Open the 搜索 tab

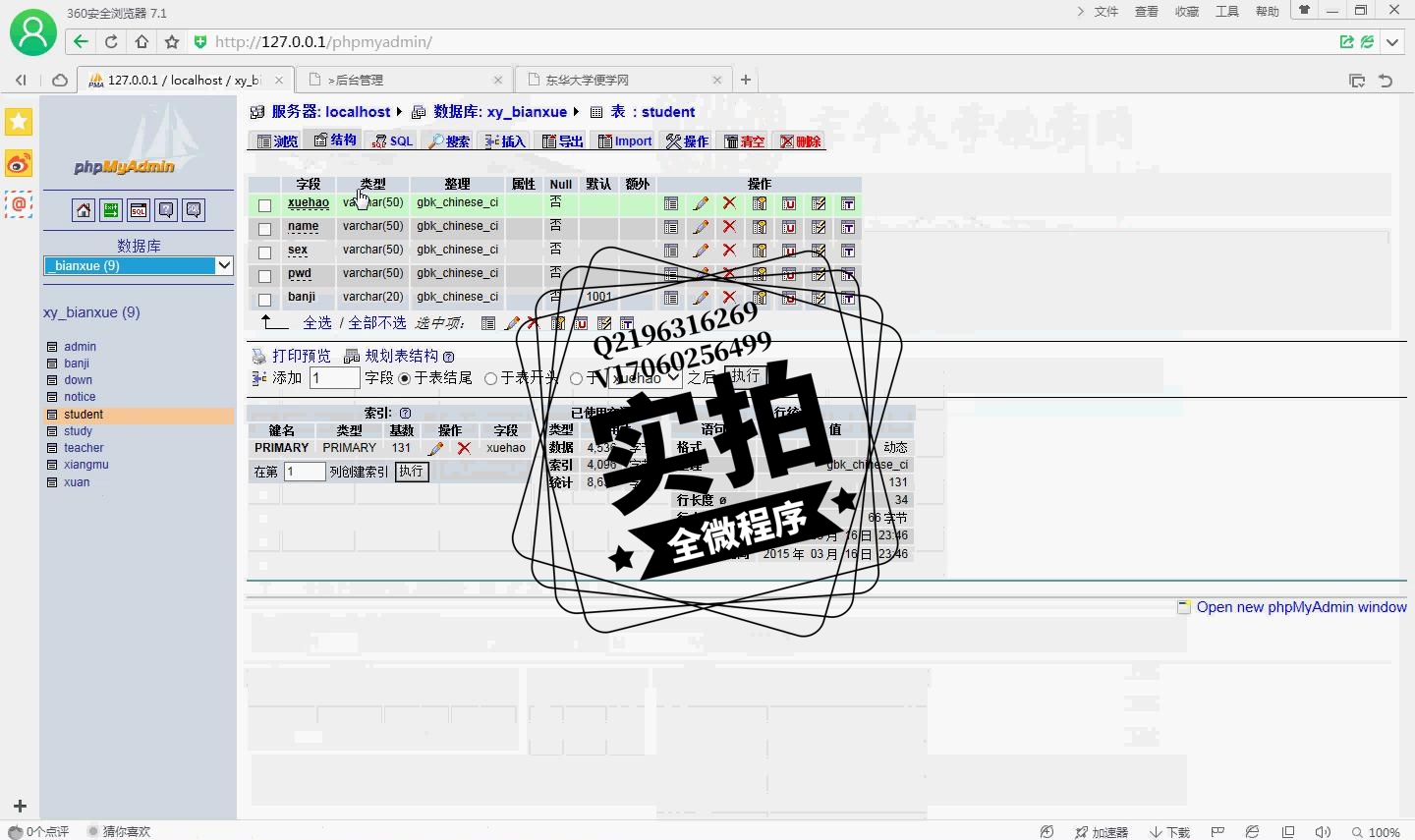[449, 141]
